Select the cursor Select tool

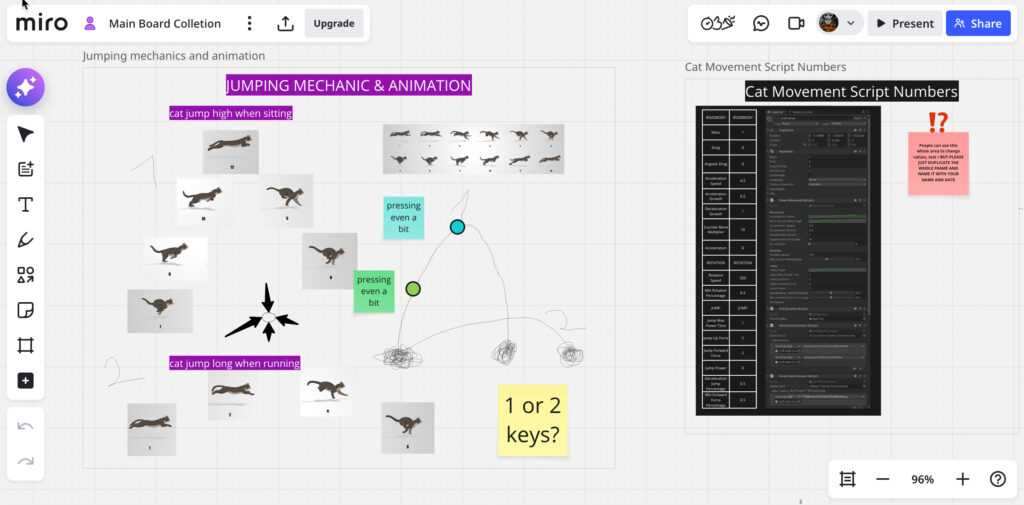[x=26, y=134]
